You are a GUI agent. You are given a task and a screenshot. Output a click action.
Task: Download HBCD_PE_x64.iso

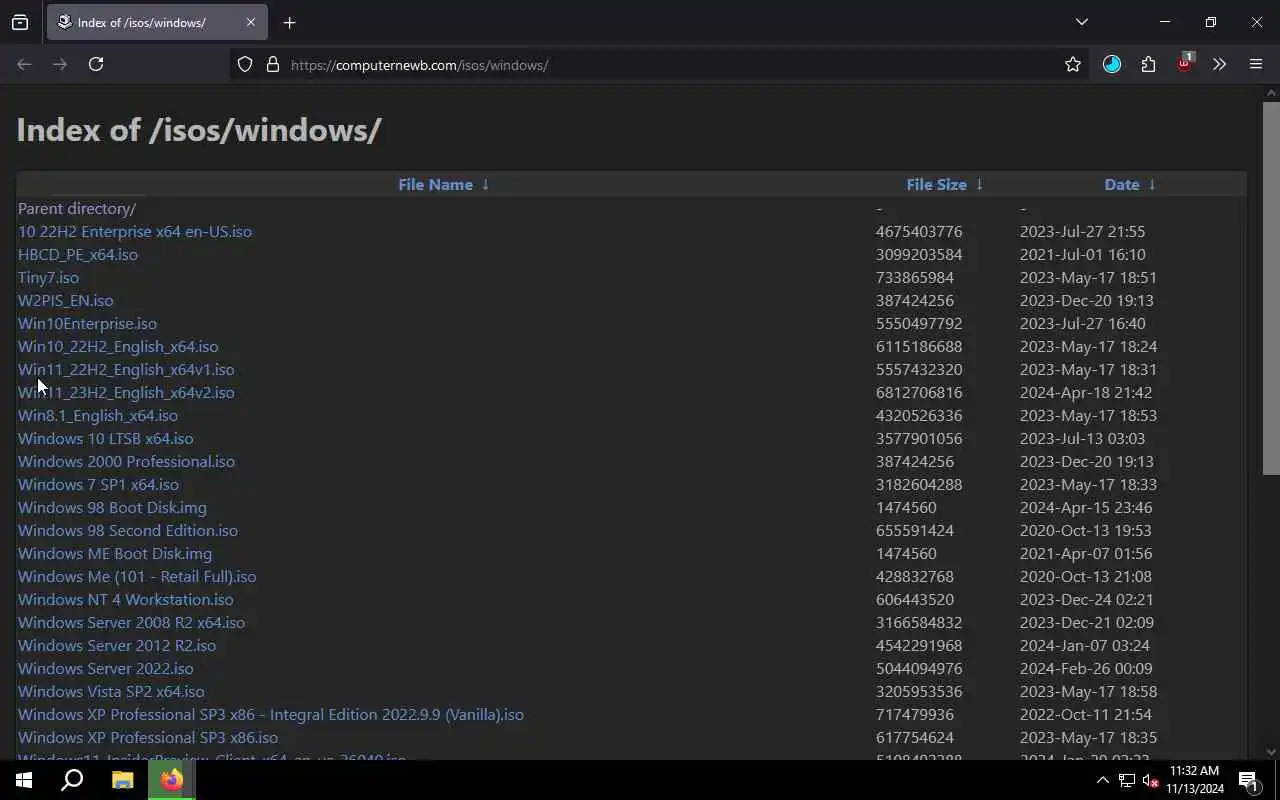[x=78, y=254]
